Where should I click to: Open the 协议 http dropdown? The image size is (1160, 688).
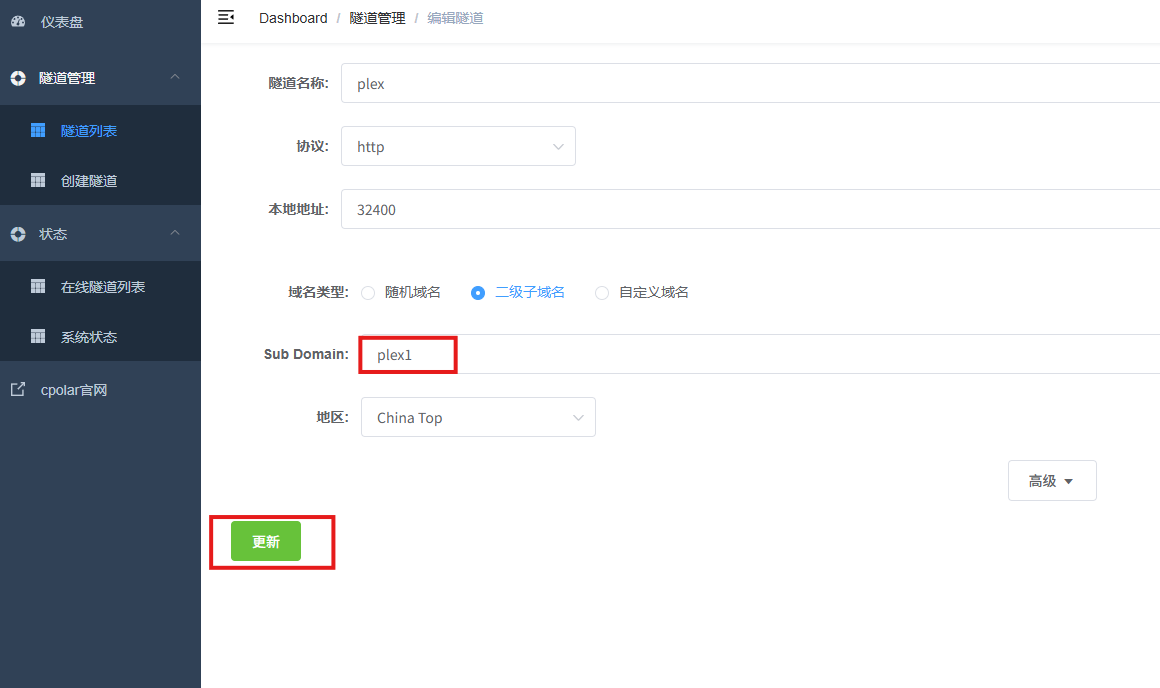click(x=458, y=146)
